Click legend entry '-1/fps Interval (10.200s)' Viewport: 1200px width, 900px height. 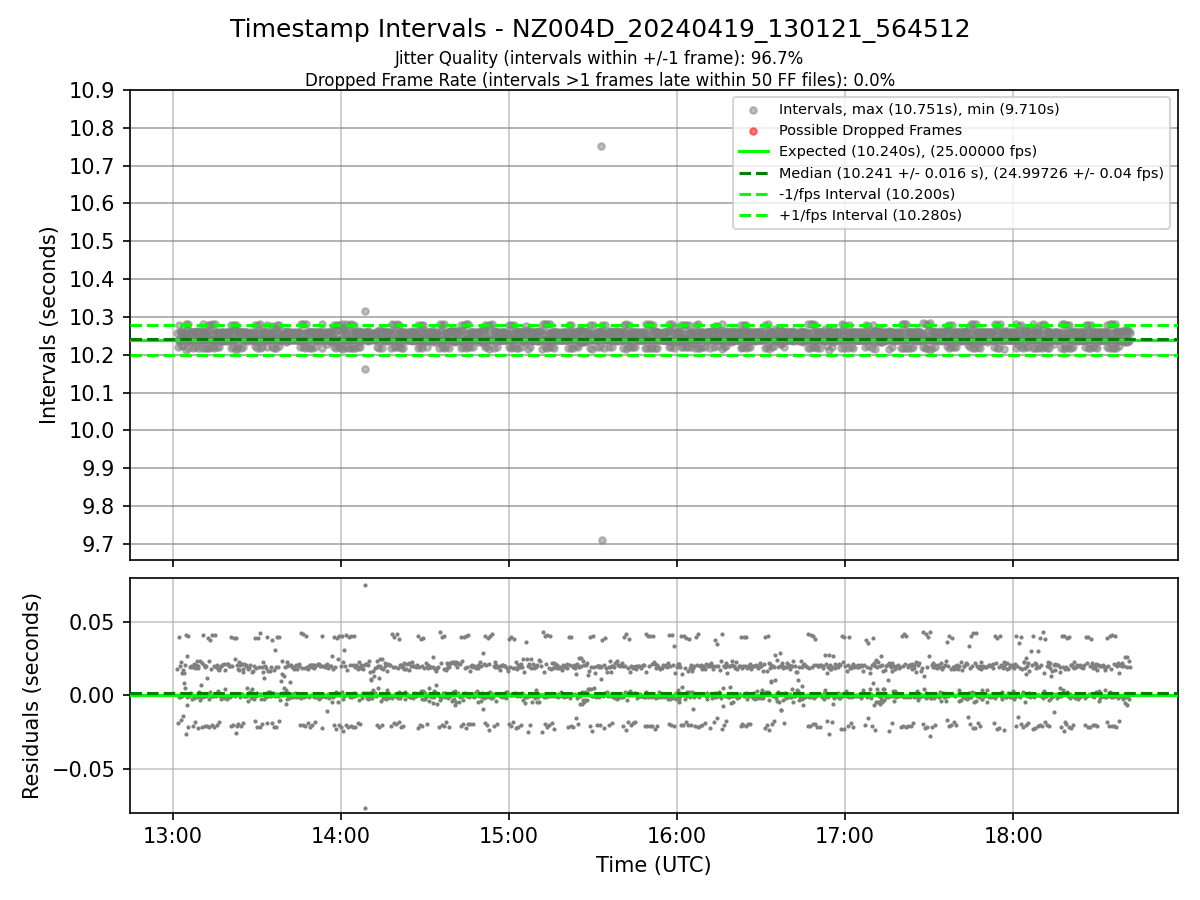click(867, 194)
